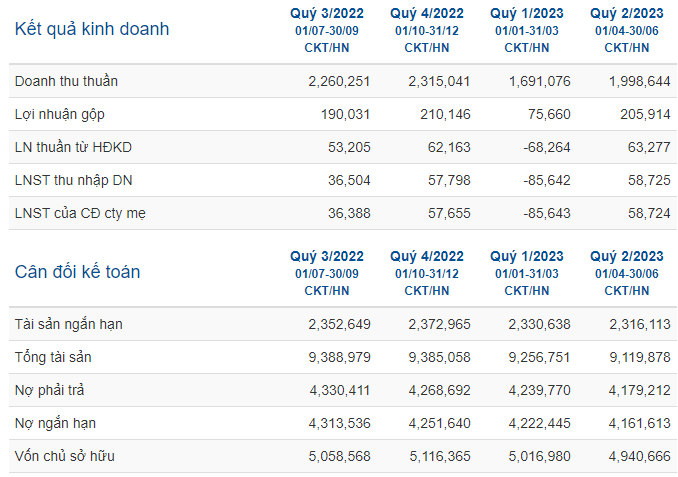This screenshot has height=477, width=678.
Task: Click the Doanh thu thuần row label
Action: (x=66, y=81)
